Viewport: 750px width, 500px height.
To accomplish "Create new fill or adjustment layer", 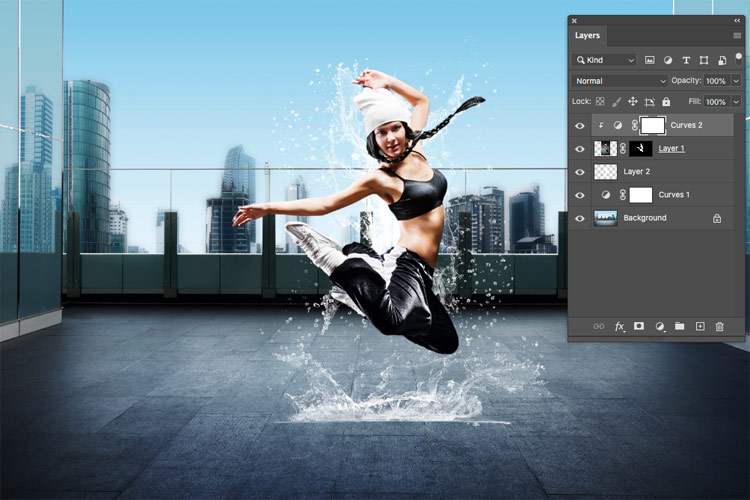I will (660, 327).
